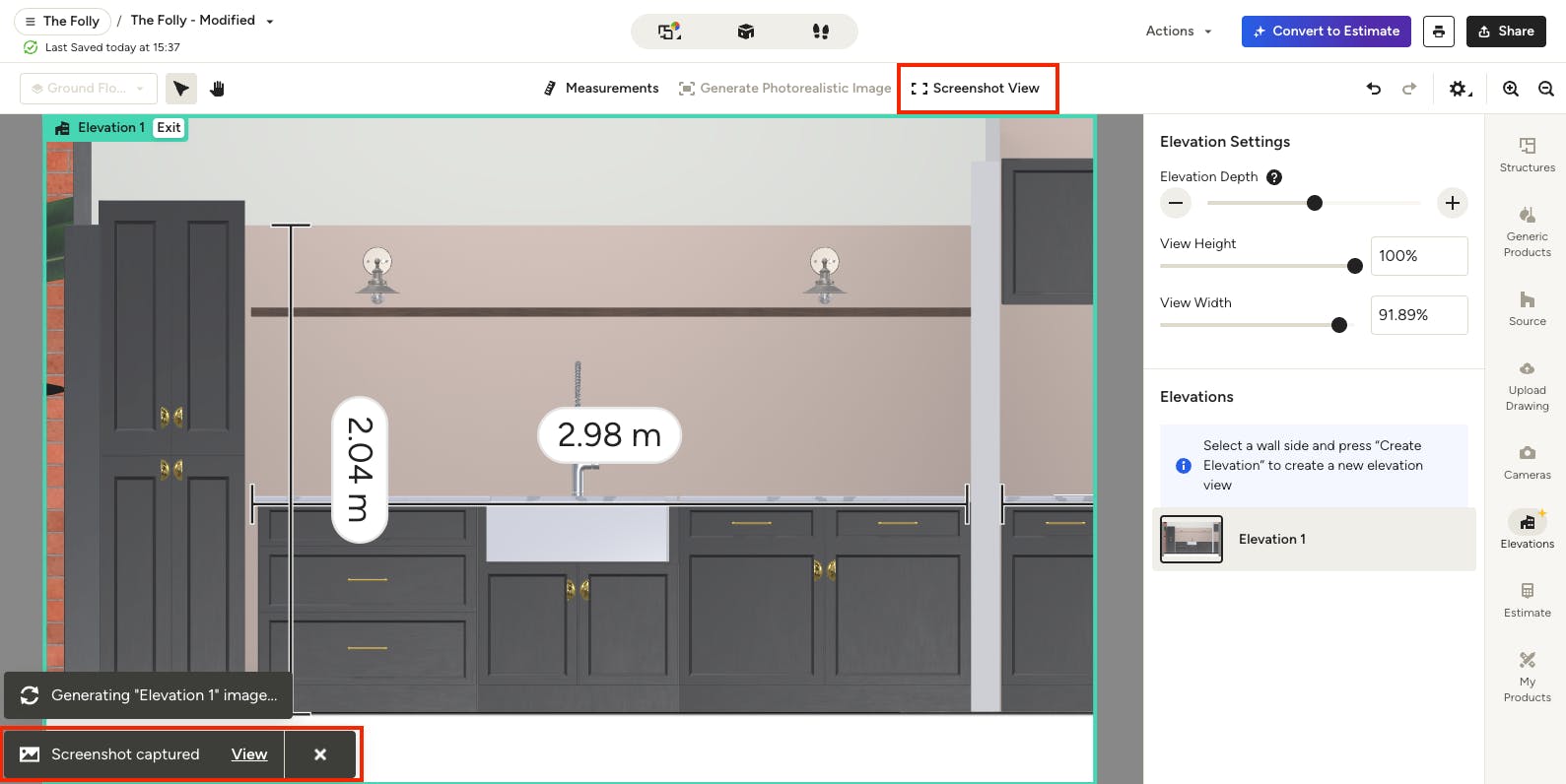Screen dimensions: 1566x784
Task: Switch to 2D floor plan view mode
Action: click(670, 32)
